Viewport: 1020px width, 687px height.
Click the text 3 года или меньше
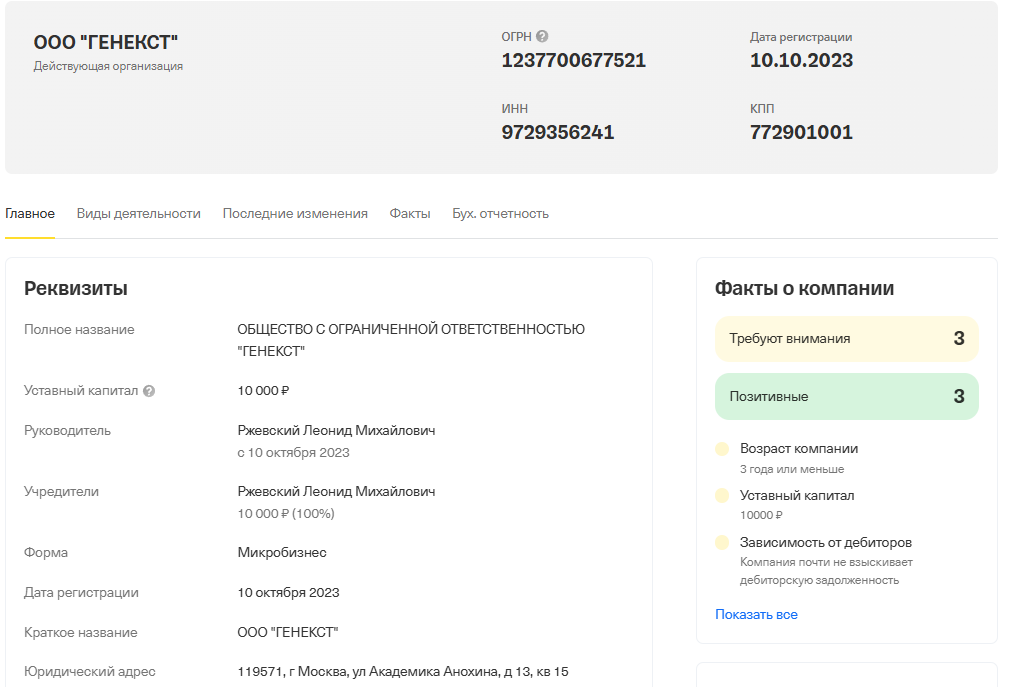coord(792,469)
